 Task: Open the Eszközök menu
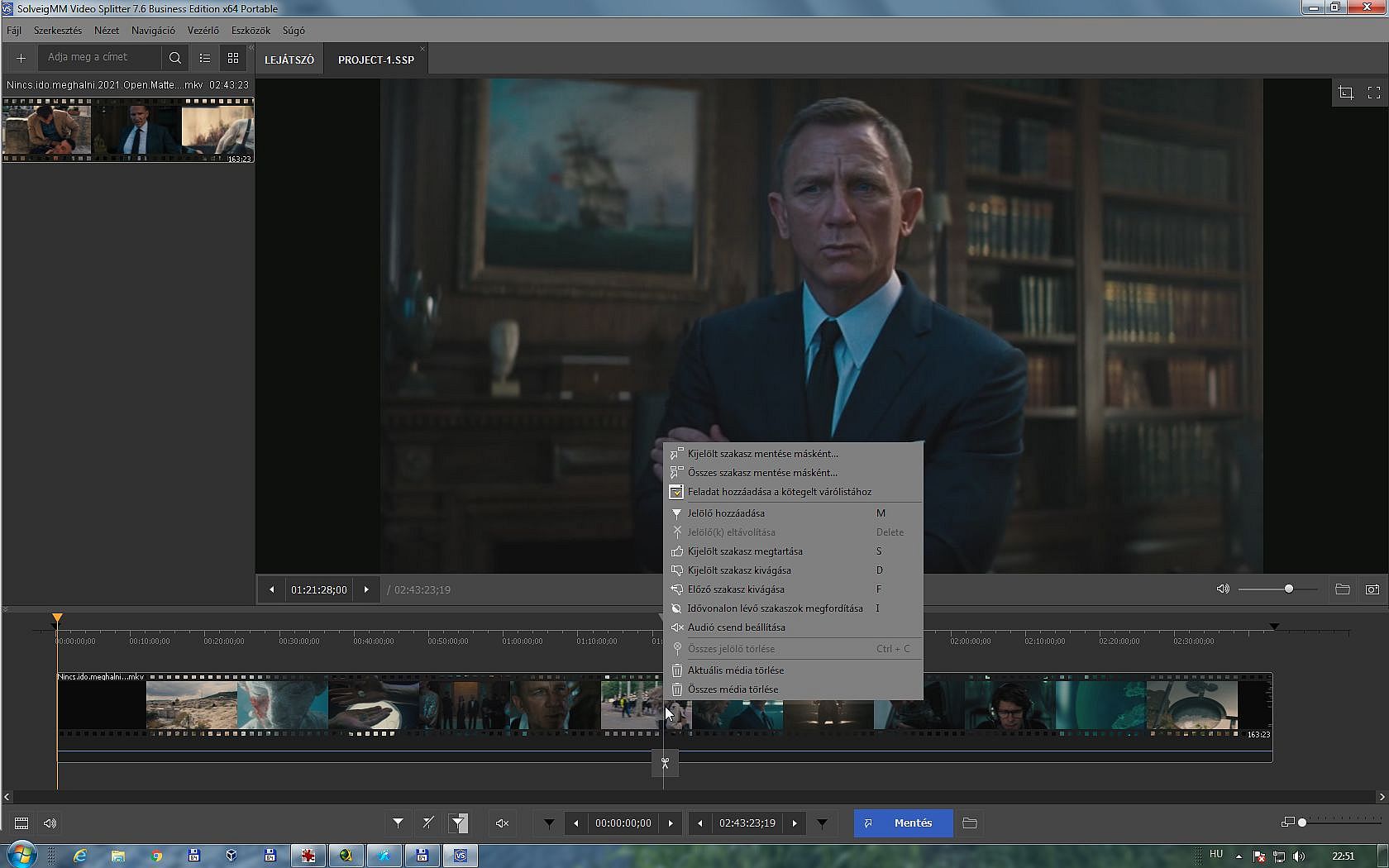[251, 31]
